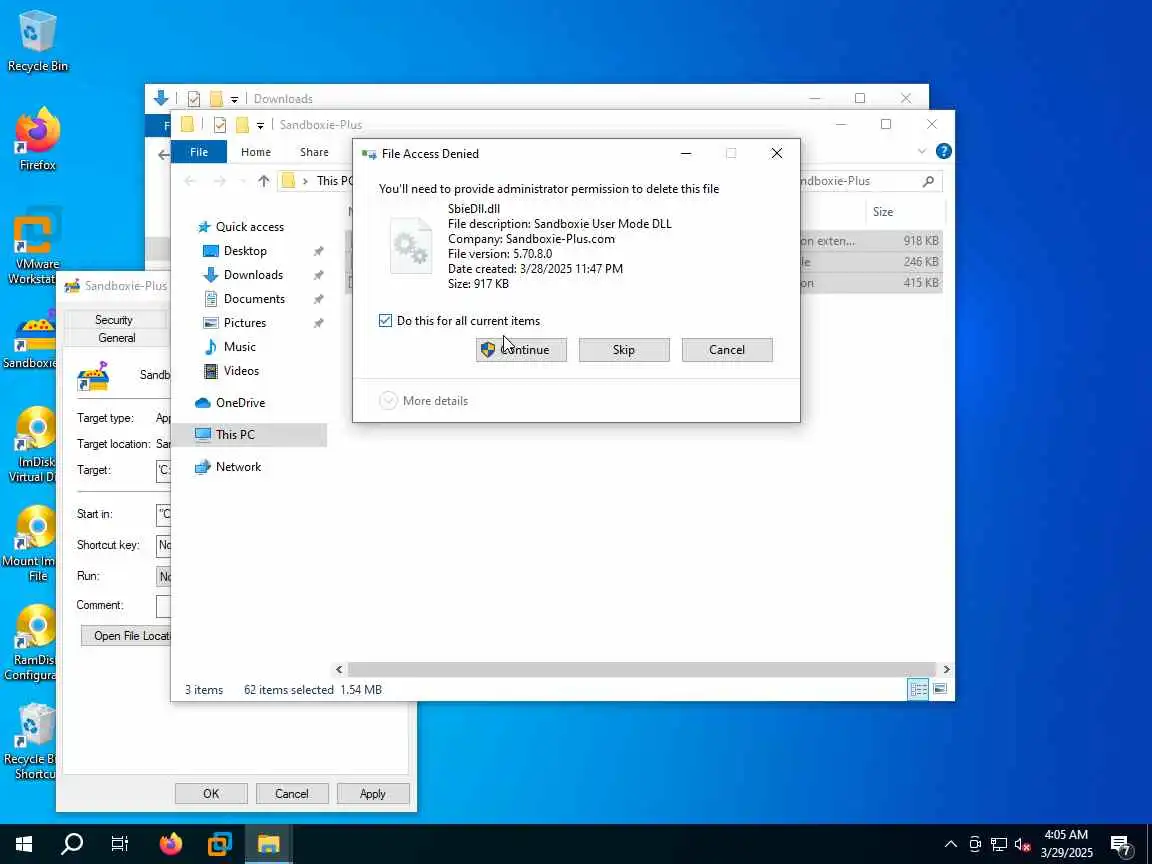This screenshot has width=1152, height=864.
Task: Open Firefox desktop shortcut
Action: (x=37, y=140)
